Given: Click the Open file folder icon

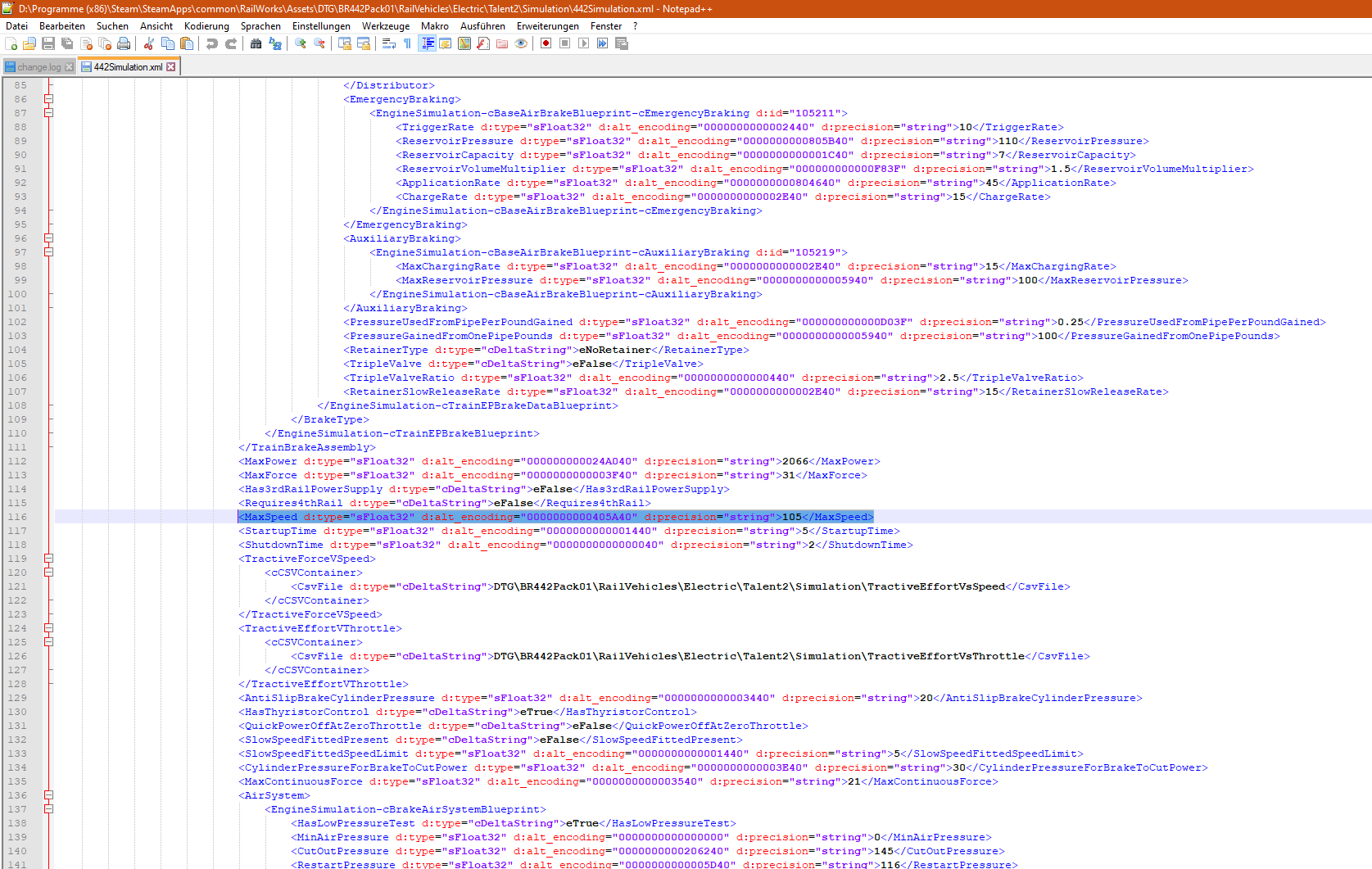Looking at the screenshot, I should coord(29,43).
